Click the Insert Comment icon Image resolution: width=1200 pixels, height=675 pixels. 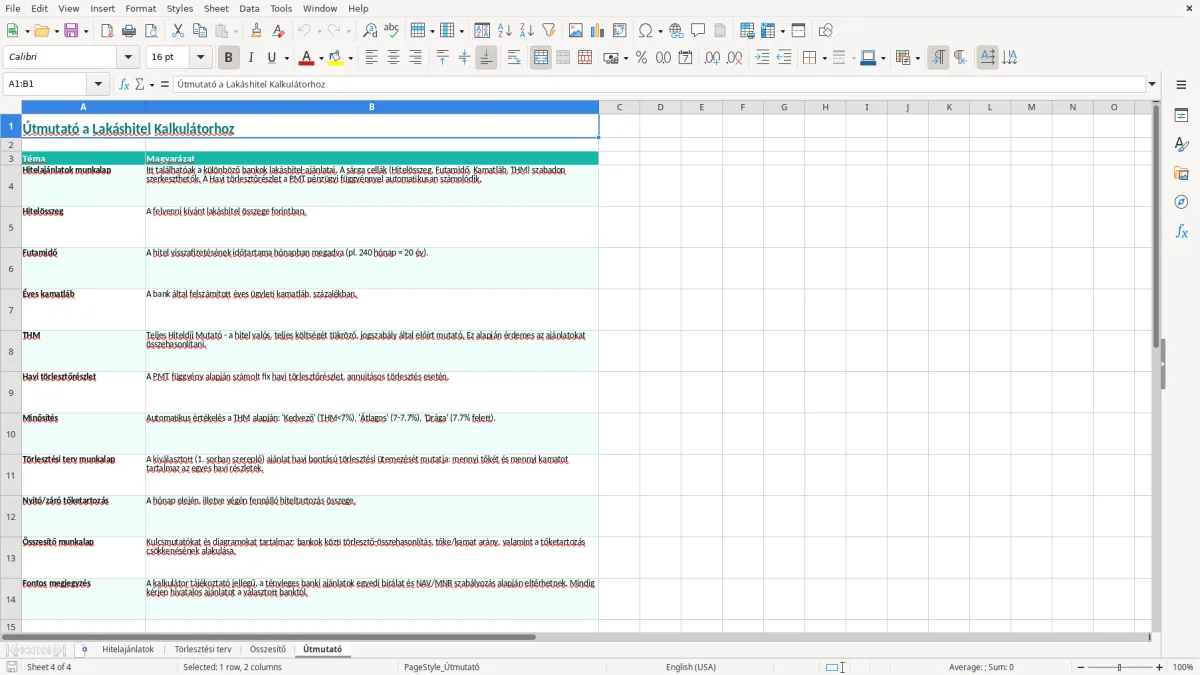coord(699,31)
